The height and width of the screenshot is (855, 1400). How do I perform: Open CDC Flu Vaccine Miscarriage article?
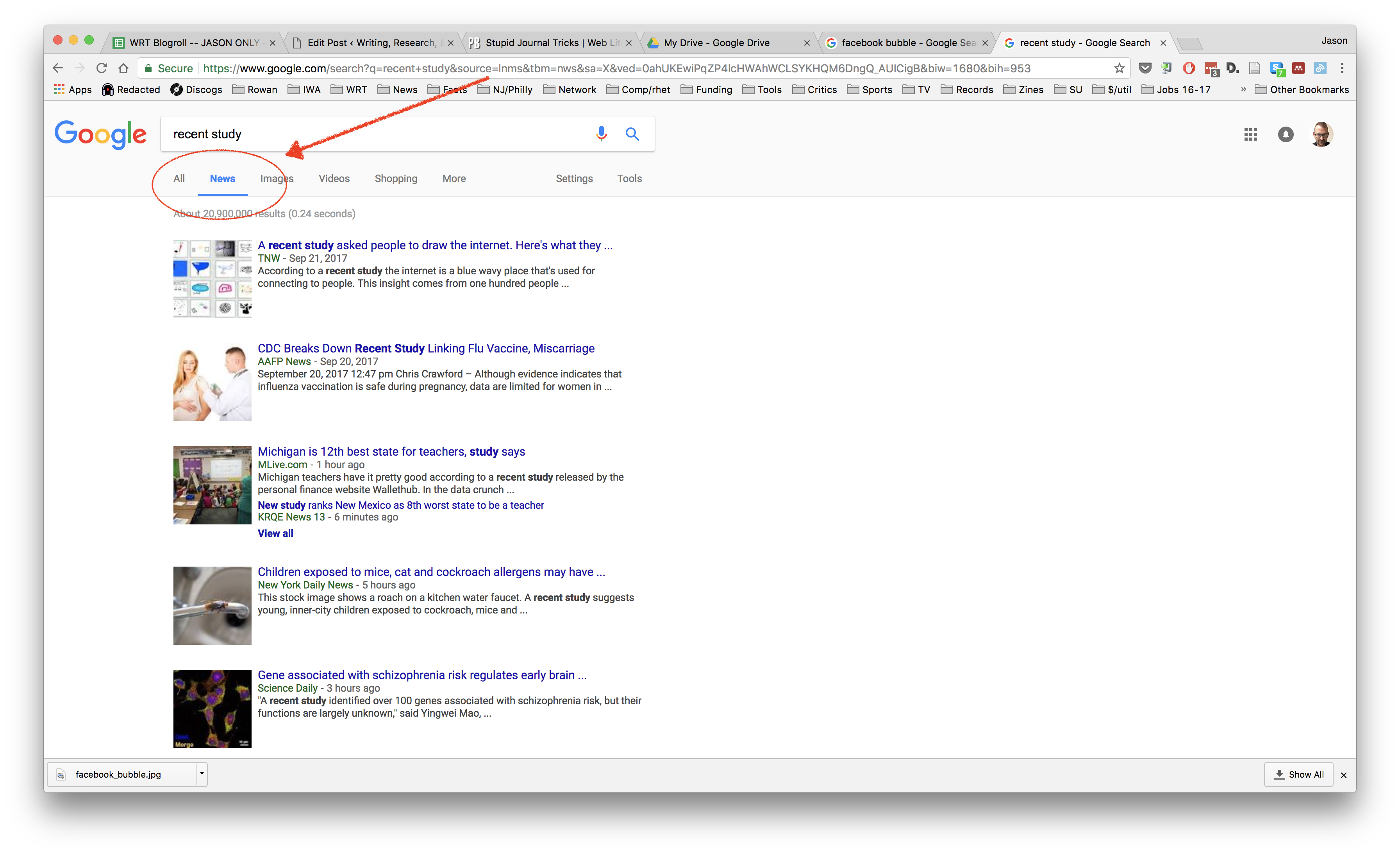[x=426, y=349]
